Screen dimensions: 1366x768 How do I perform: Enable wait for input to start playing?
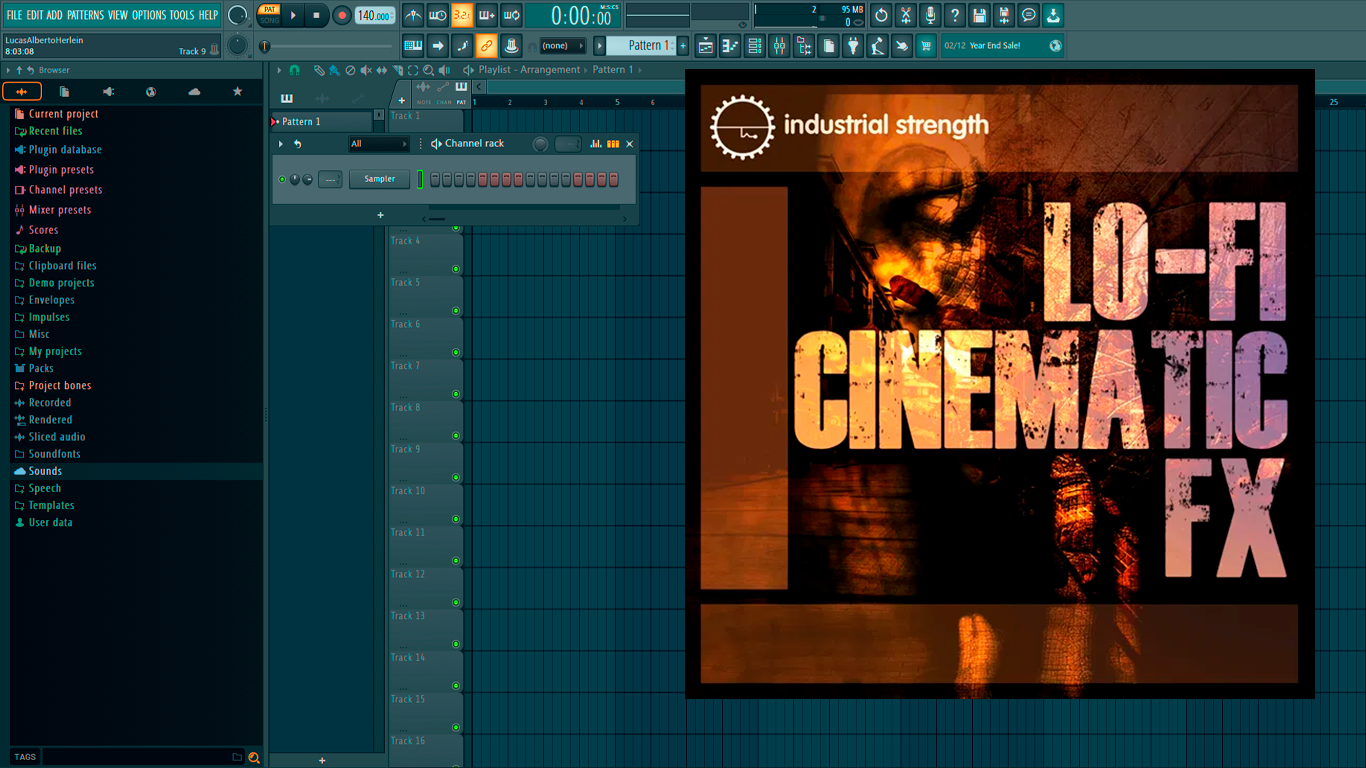(437, 15)
